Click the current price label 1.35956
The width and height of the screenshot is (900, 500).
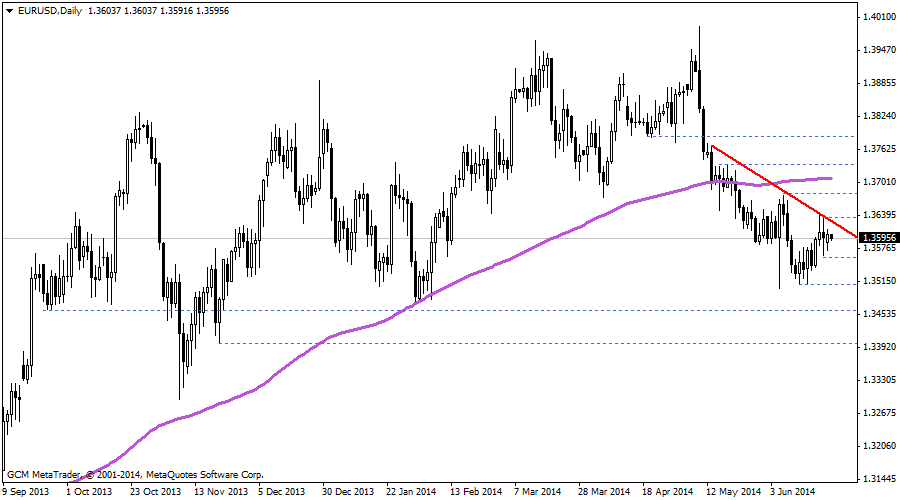click(879, 238)
